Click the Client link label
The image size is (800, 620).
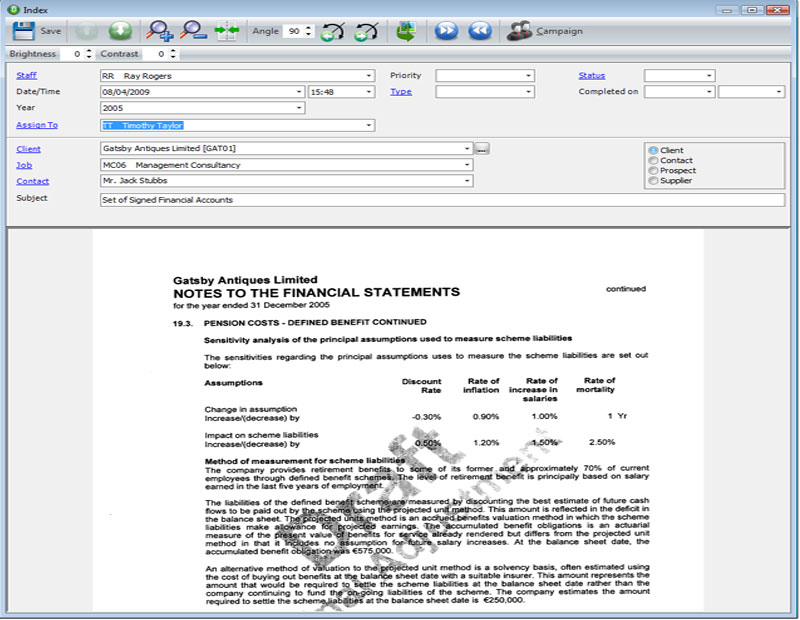tap(29, 149)
